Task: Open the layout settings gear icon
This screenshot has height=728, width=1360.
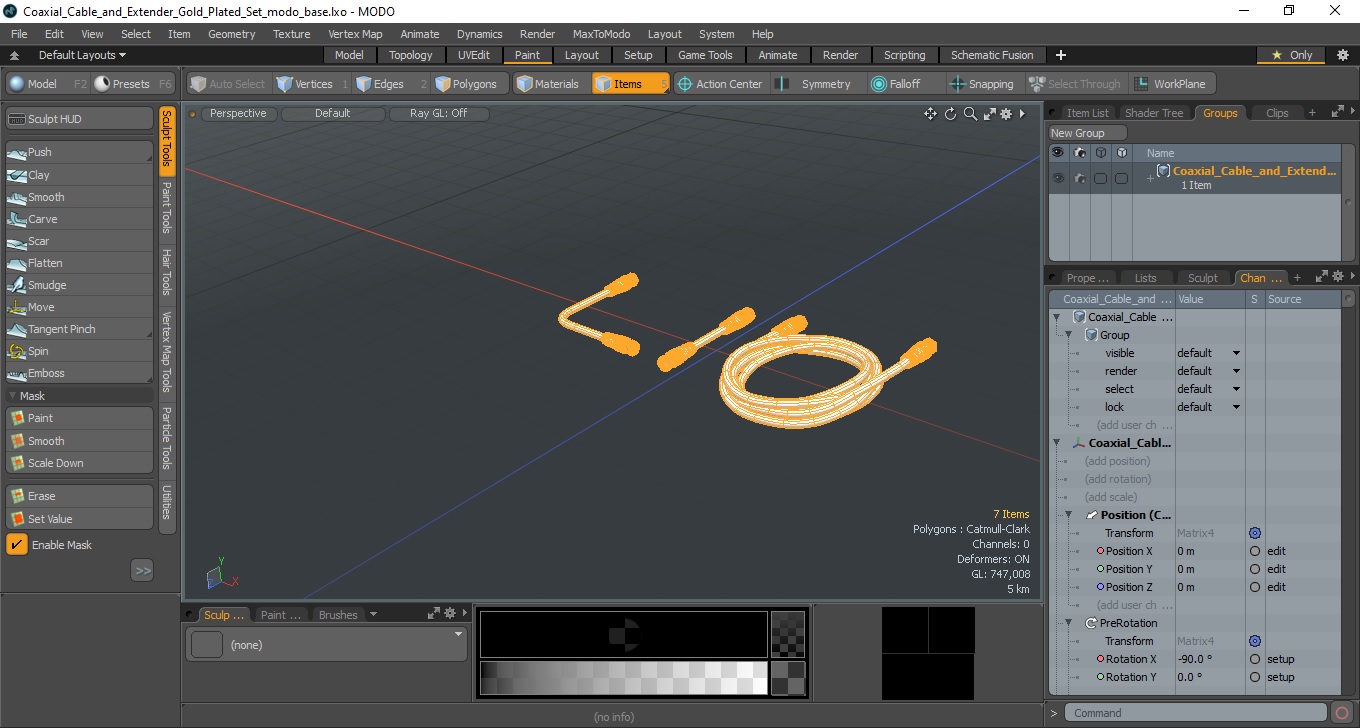Action: pyautogui.click(x=1342, y=55)
